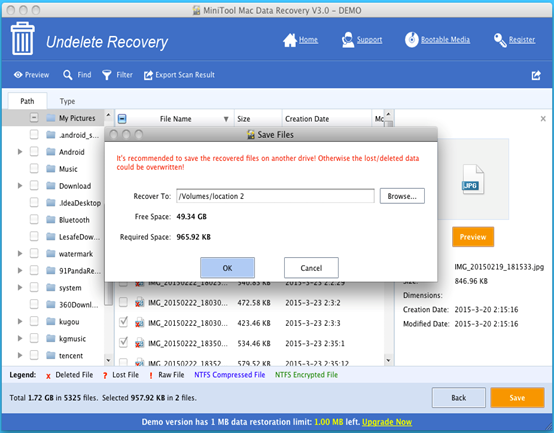
Task: Check the Download folder checkbox
Action: (34, 185)
